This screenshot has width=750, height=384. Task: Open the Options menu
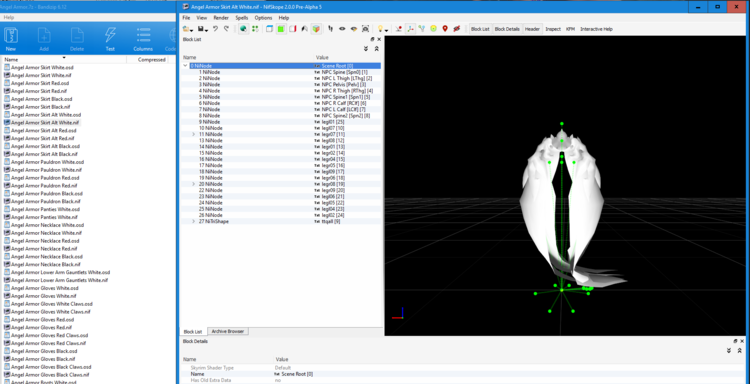coord(263,18)
